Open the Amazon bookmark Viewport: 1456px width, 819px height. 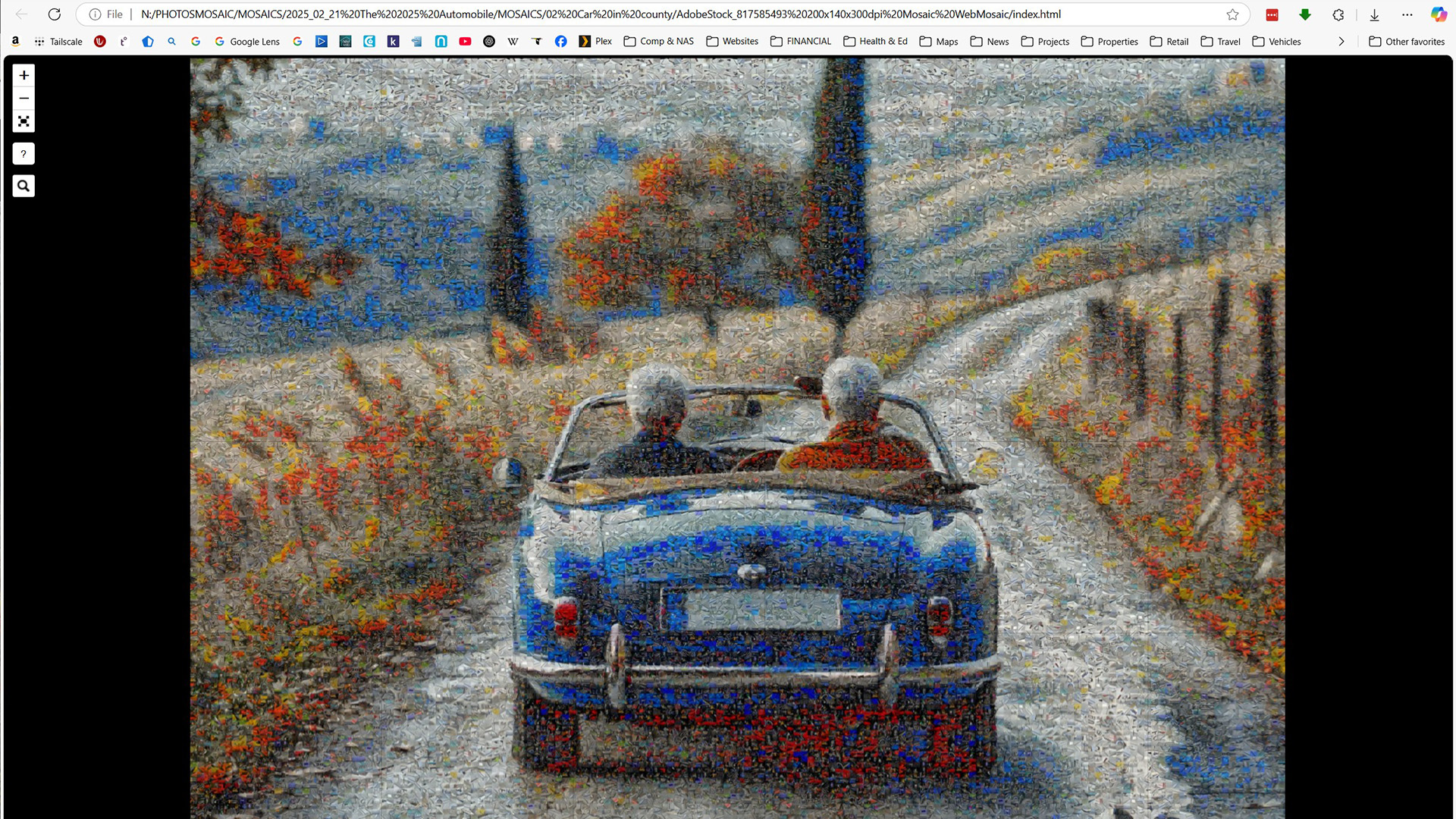[x=15, y=41]
